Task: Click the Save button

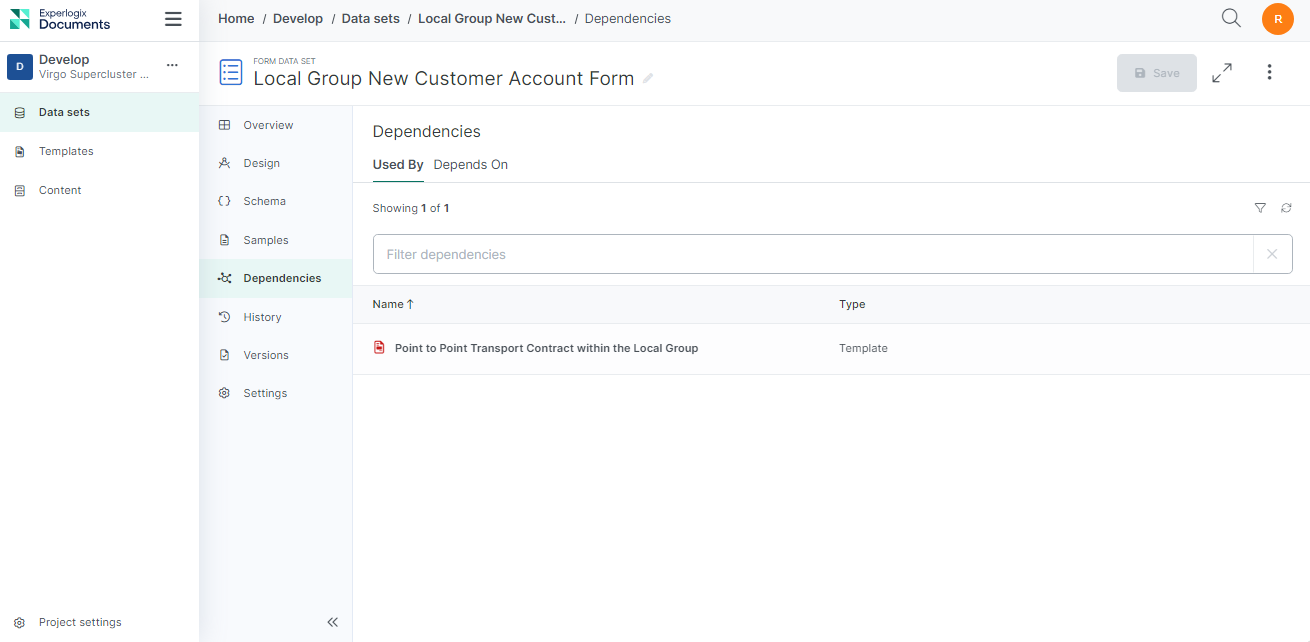Action: click(1156, 73)
